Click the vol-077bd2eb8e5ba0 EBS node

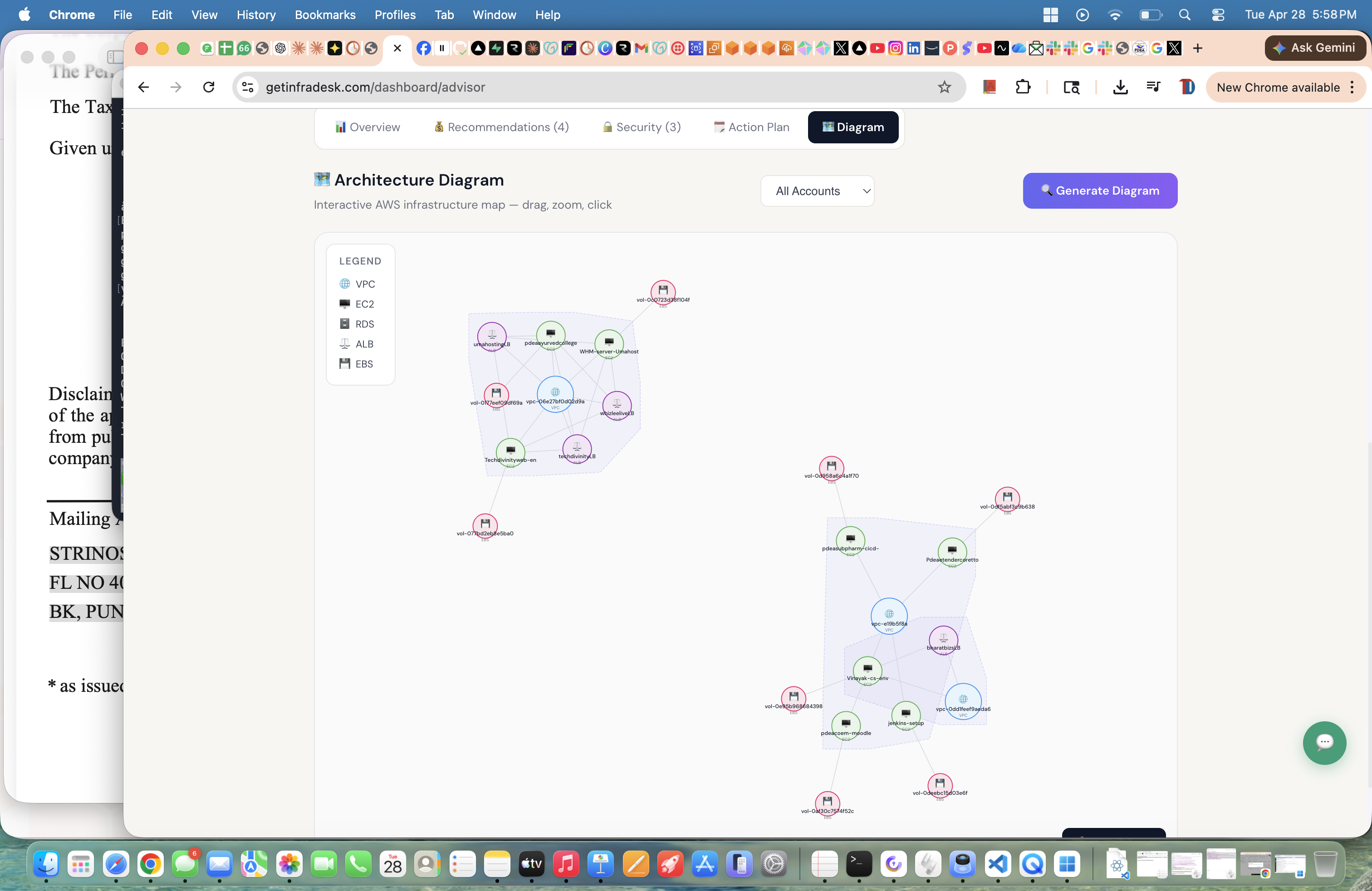pos(485,526)
